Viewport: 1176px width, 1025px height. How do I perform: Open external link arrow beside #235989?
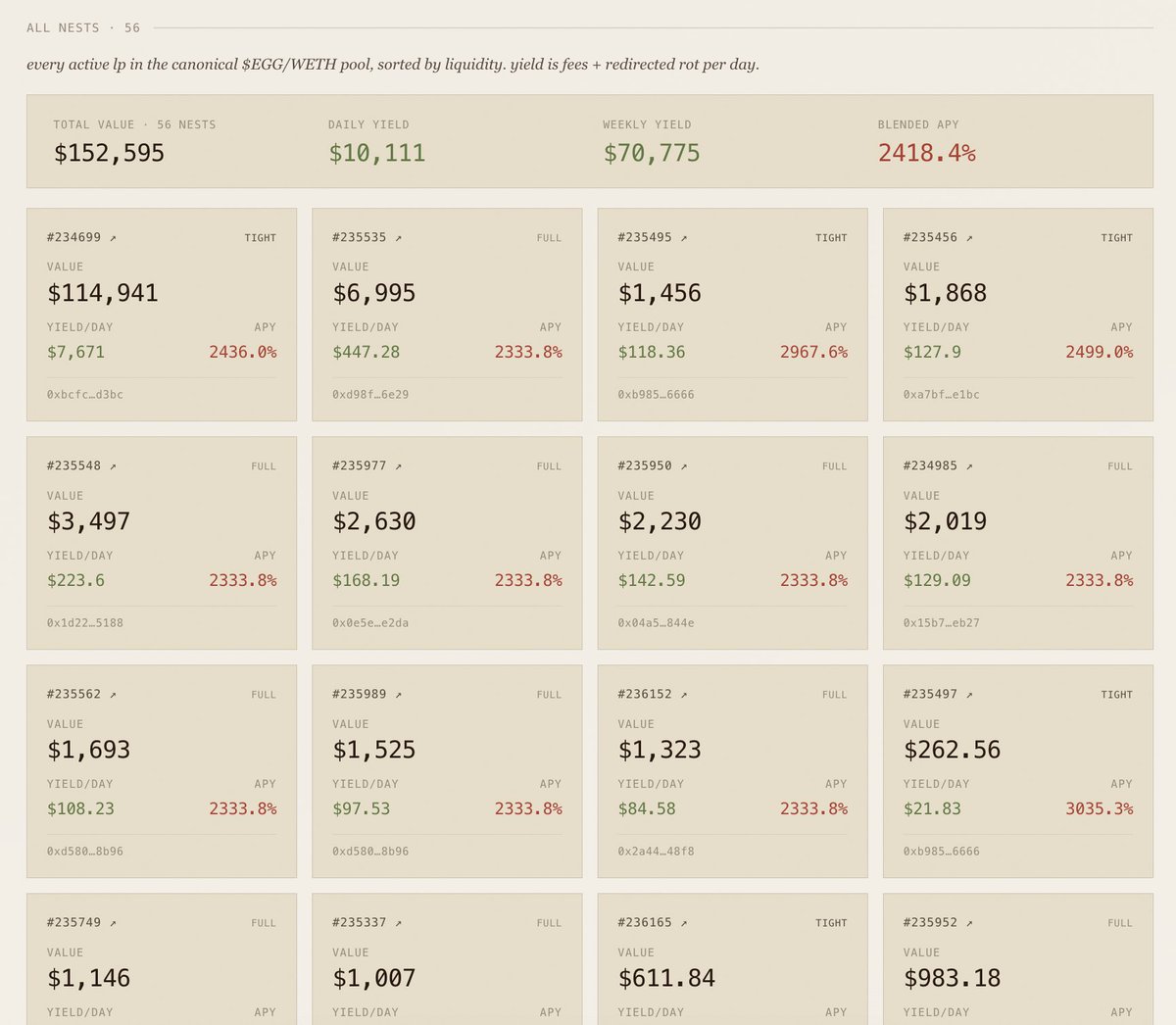[x=398, y=695]
